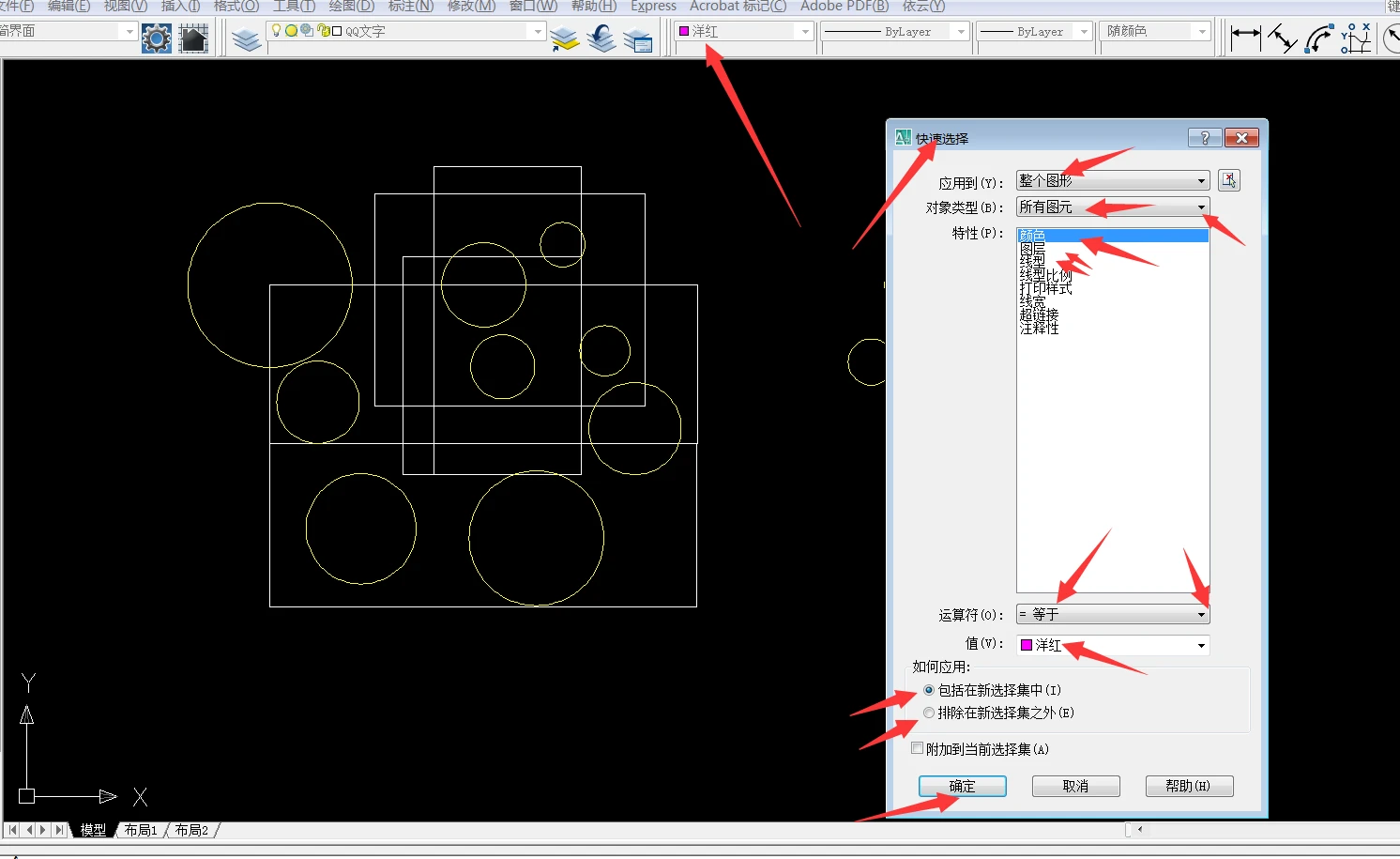The height and width of the screenshot is (859, 1400).
Task: Toggle the QQ文字 layer freeze sun icon
Action: 291,30
